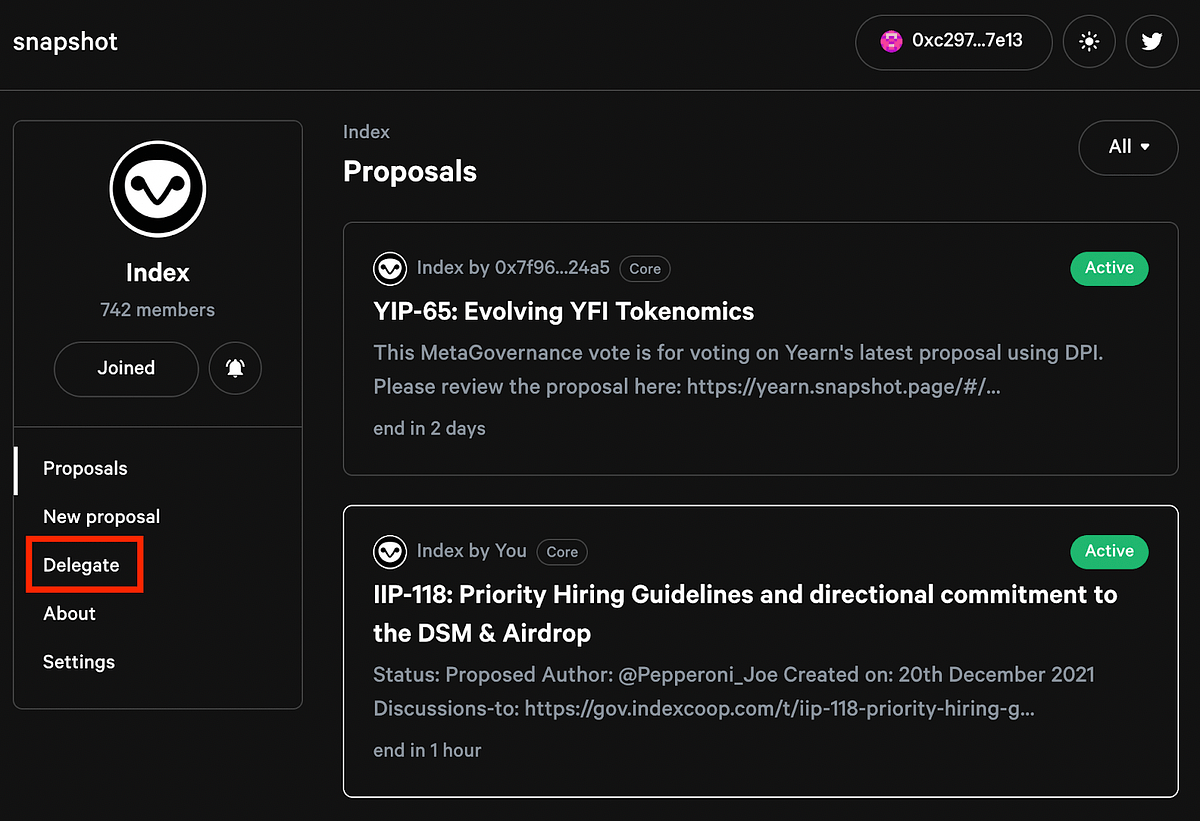Click the Index breadcrumb above Proposals
Image resolution: width=1200 pixels, height=821 pixels.
click(366, 132)
